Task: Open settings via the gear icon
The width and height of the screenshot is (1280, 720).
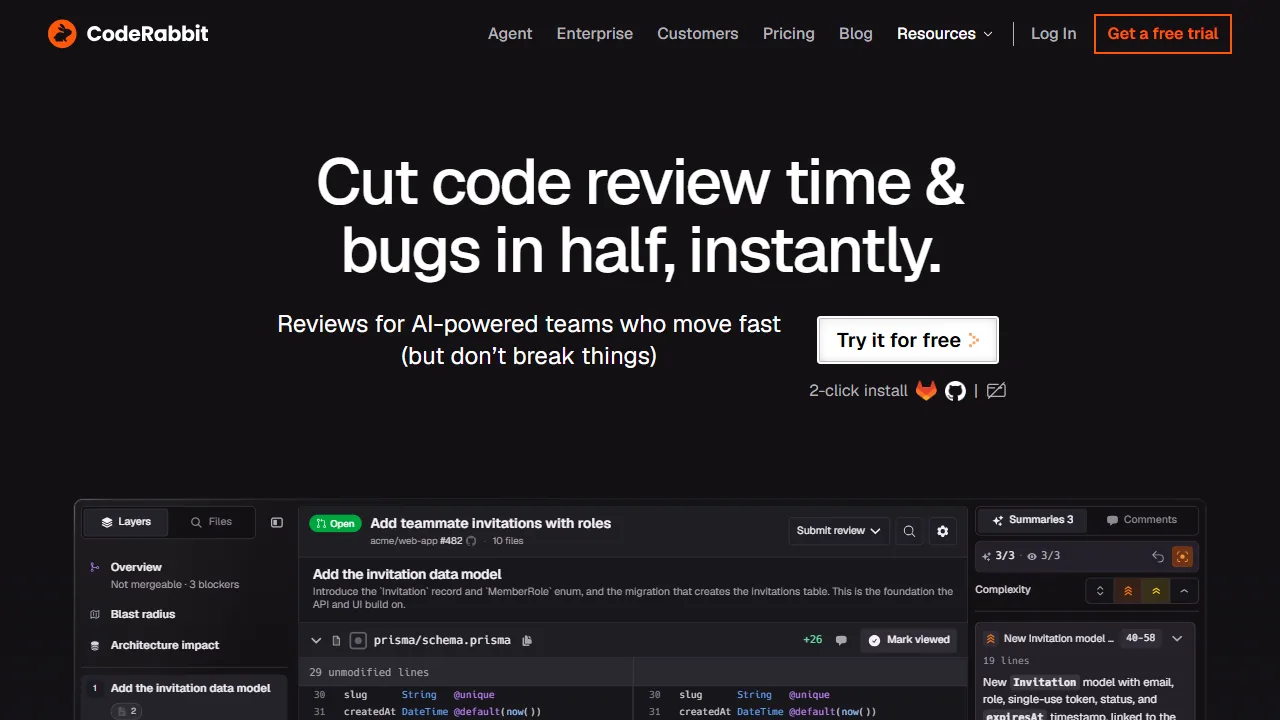Action: click(x=942, y=531)
